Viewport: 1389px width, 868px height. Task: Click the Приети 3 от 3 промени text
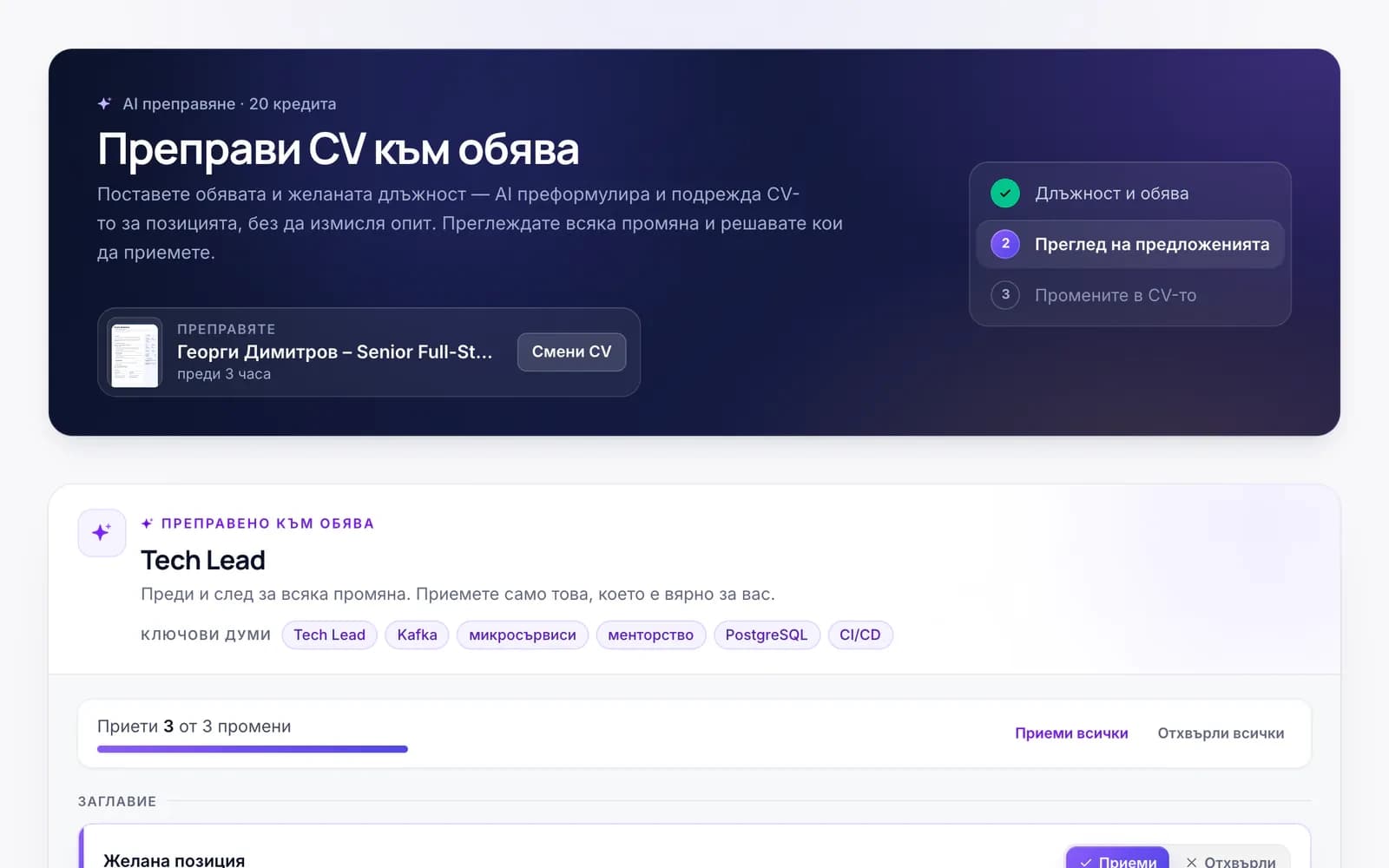[194, 727]
